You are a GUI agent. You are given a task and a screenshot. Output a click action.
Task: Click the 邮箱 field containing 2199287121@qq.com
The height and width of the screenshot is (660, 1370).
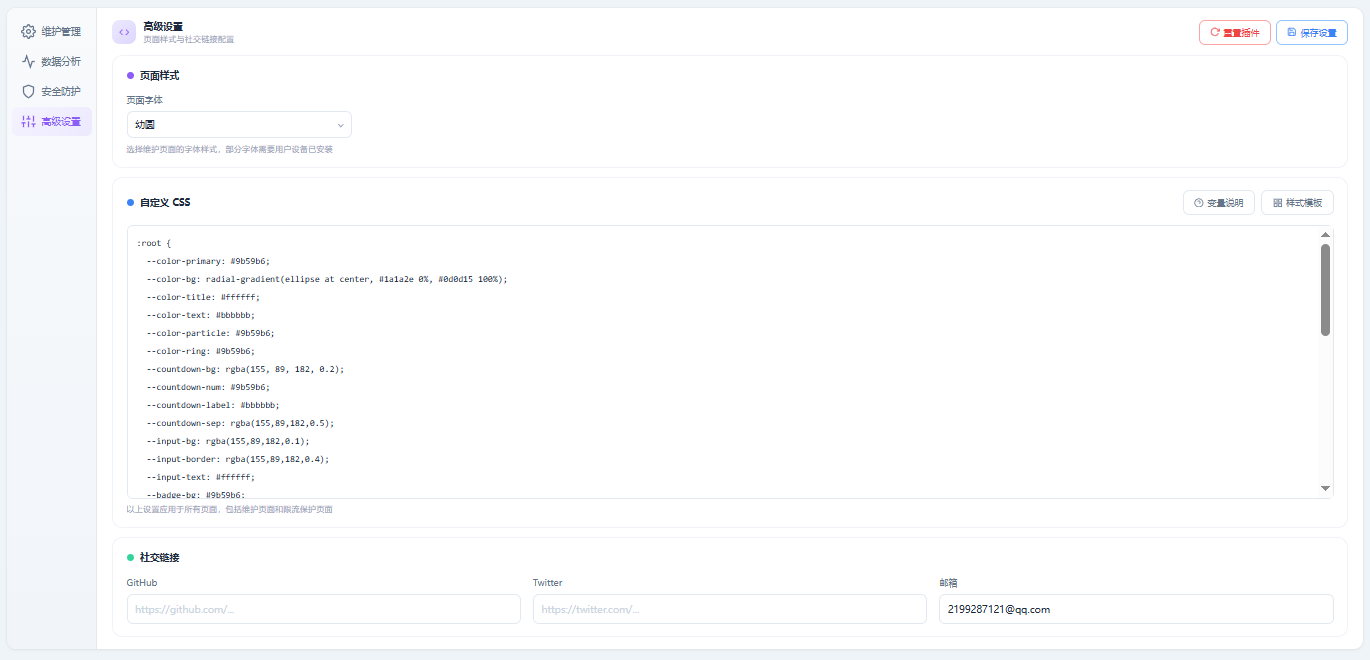coord(1135,609)
